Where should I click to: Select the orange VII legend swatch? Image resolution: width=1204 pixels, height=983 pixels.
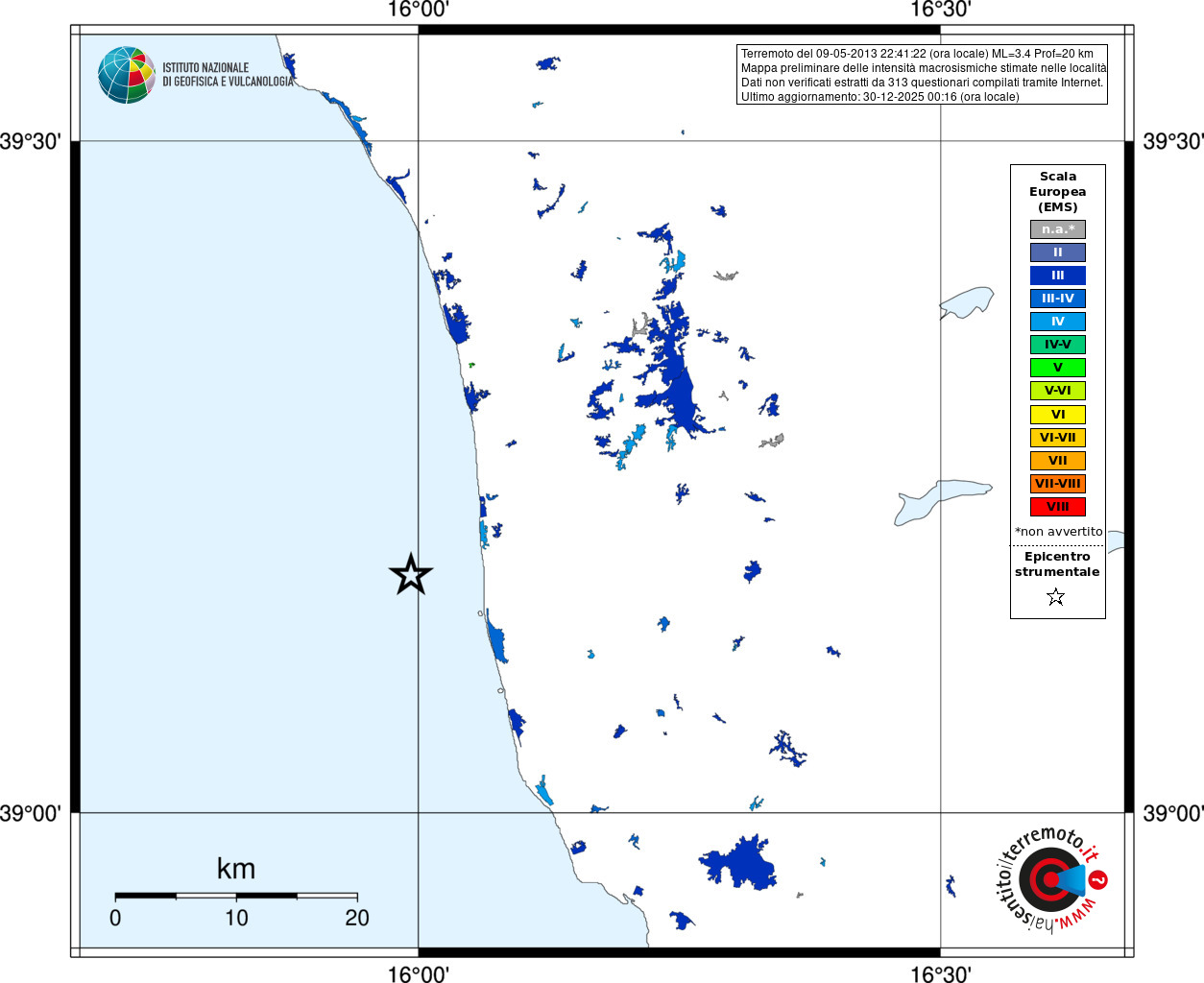pyautogui.click(x=1058, y=461)
